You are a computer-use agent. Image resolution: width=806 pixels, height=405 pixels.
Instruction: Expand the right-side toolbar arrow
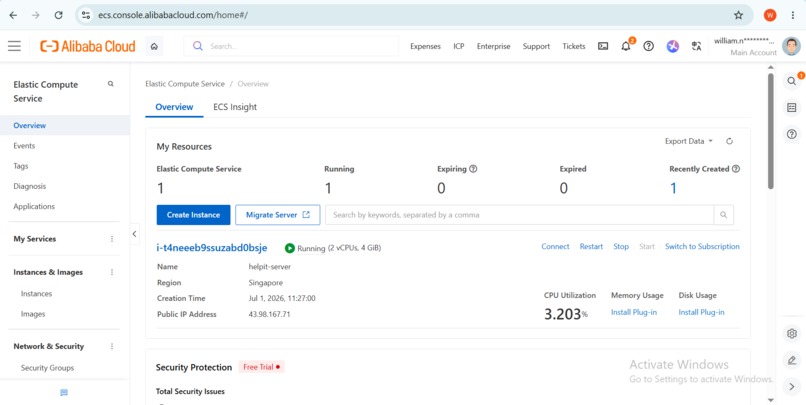[x=792, y=386]
